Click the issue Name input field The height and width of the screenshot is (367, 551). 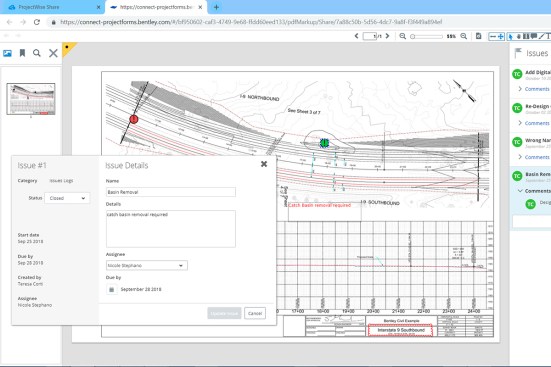(x=171, y=192)
